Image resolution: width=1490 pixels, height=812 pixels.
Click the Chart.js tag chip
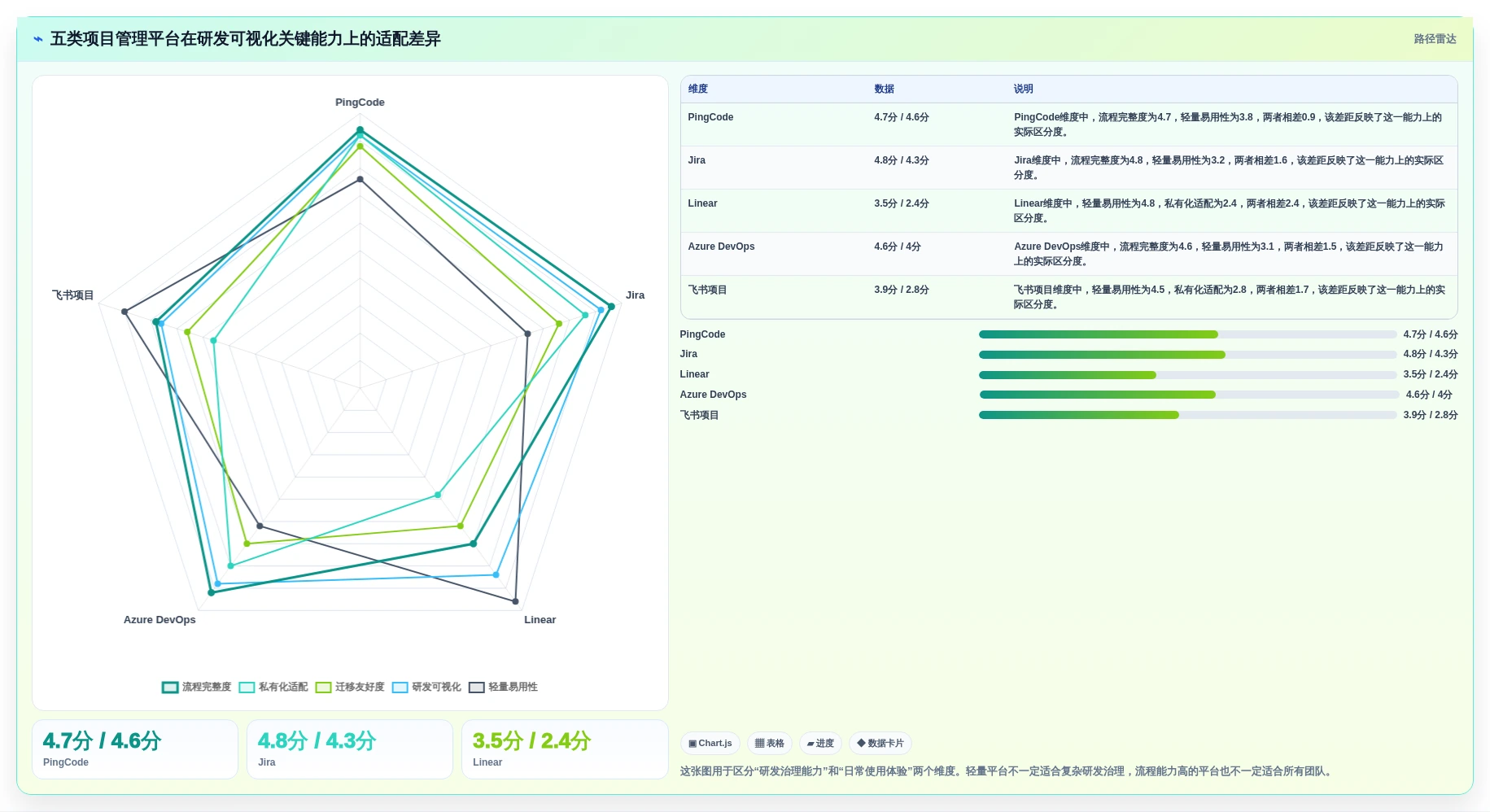click(x=710, y=743)
